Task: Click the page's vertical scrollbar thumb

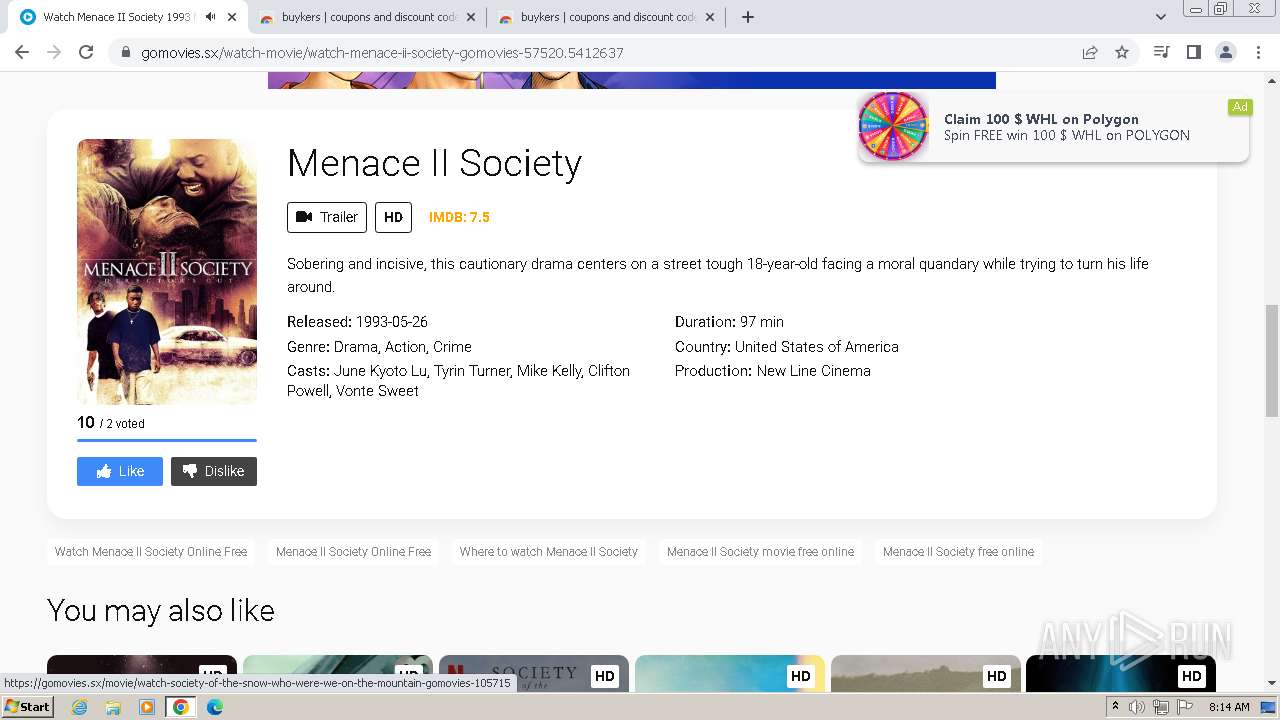Action: tap(1272, 360)
